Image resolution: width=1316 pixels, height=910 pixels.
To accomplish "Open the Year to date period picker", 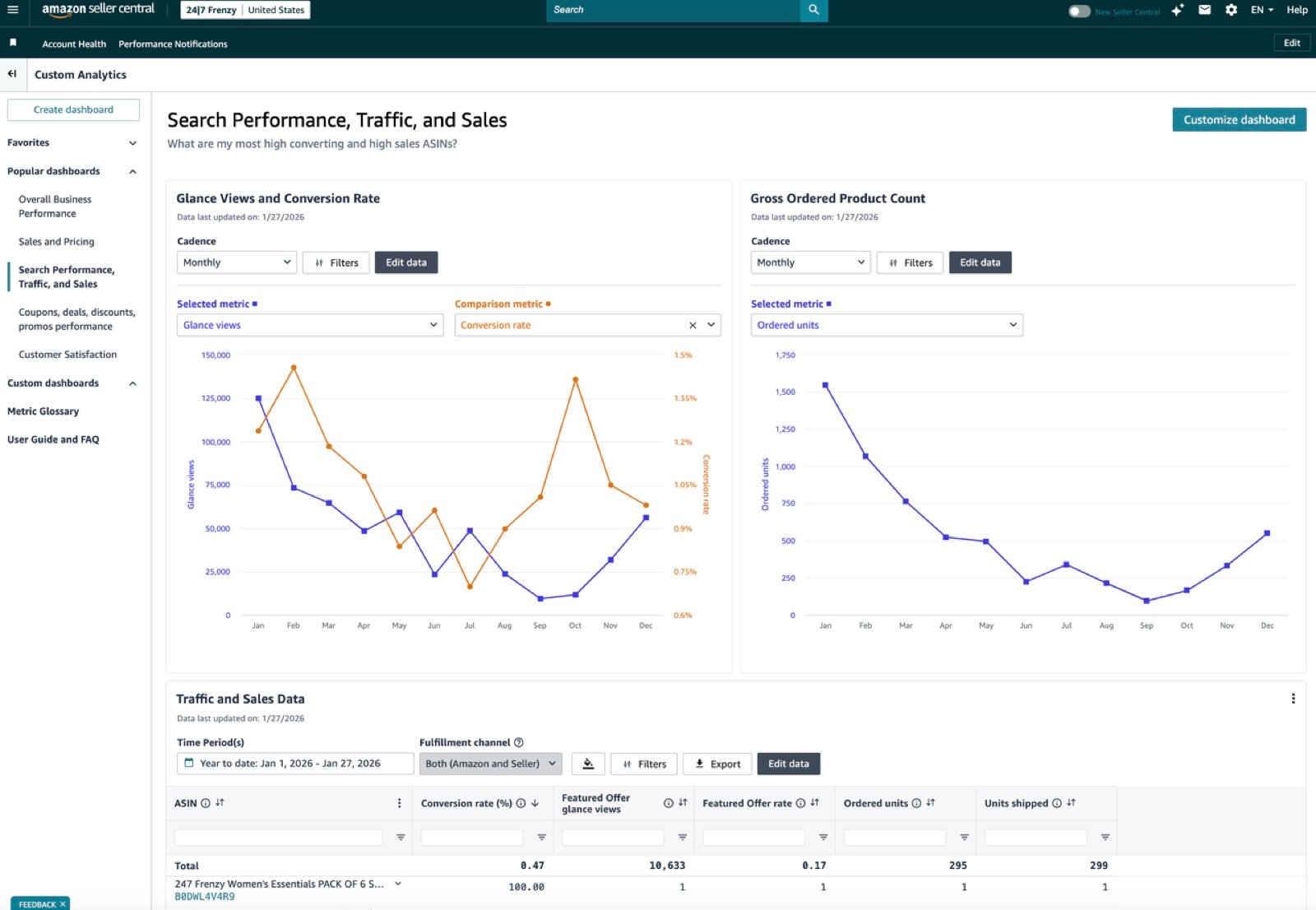I will 295,764.
